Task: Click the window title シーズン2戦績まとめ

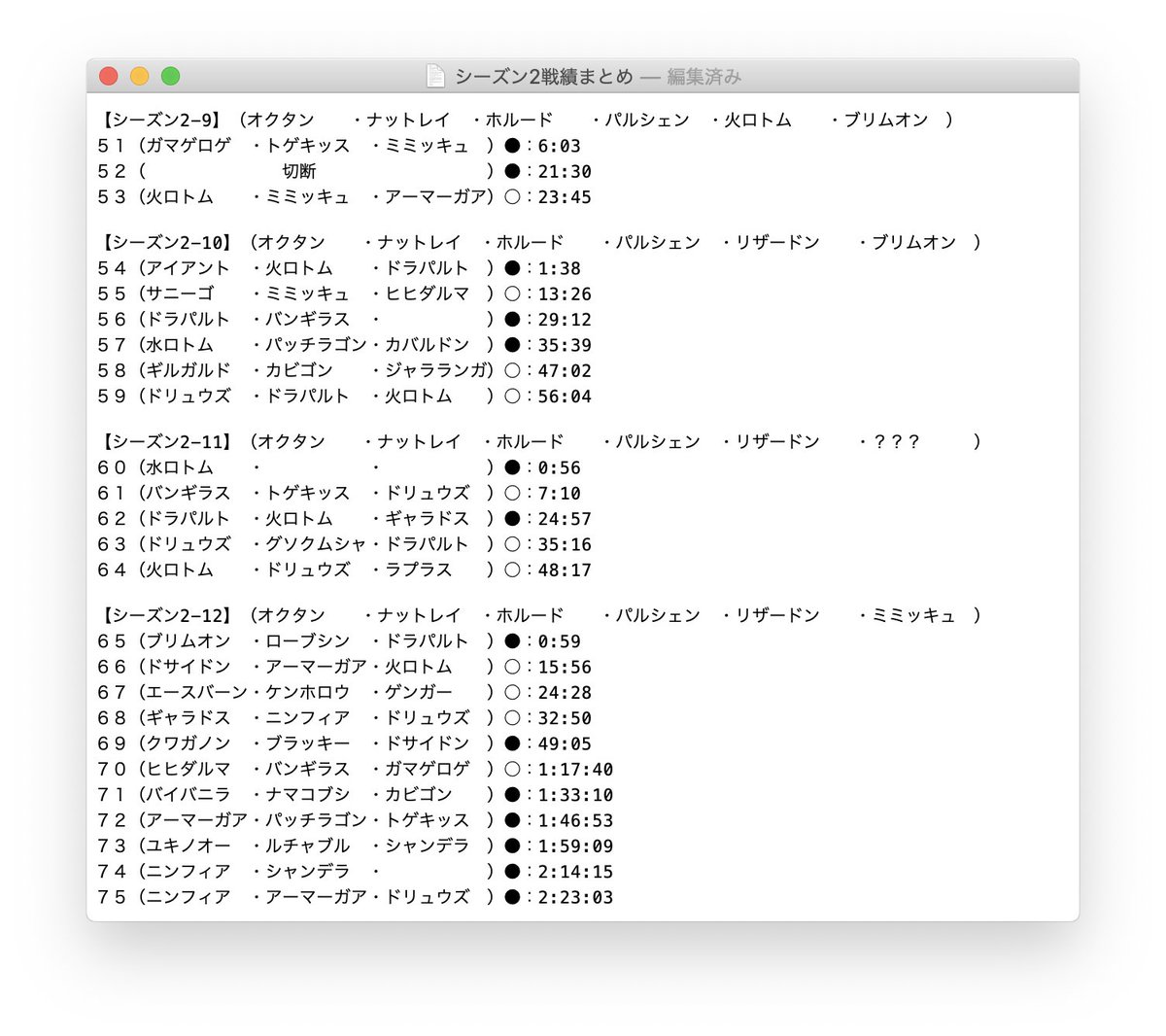Action: (544, 76)
